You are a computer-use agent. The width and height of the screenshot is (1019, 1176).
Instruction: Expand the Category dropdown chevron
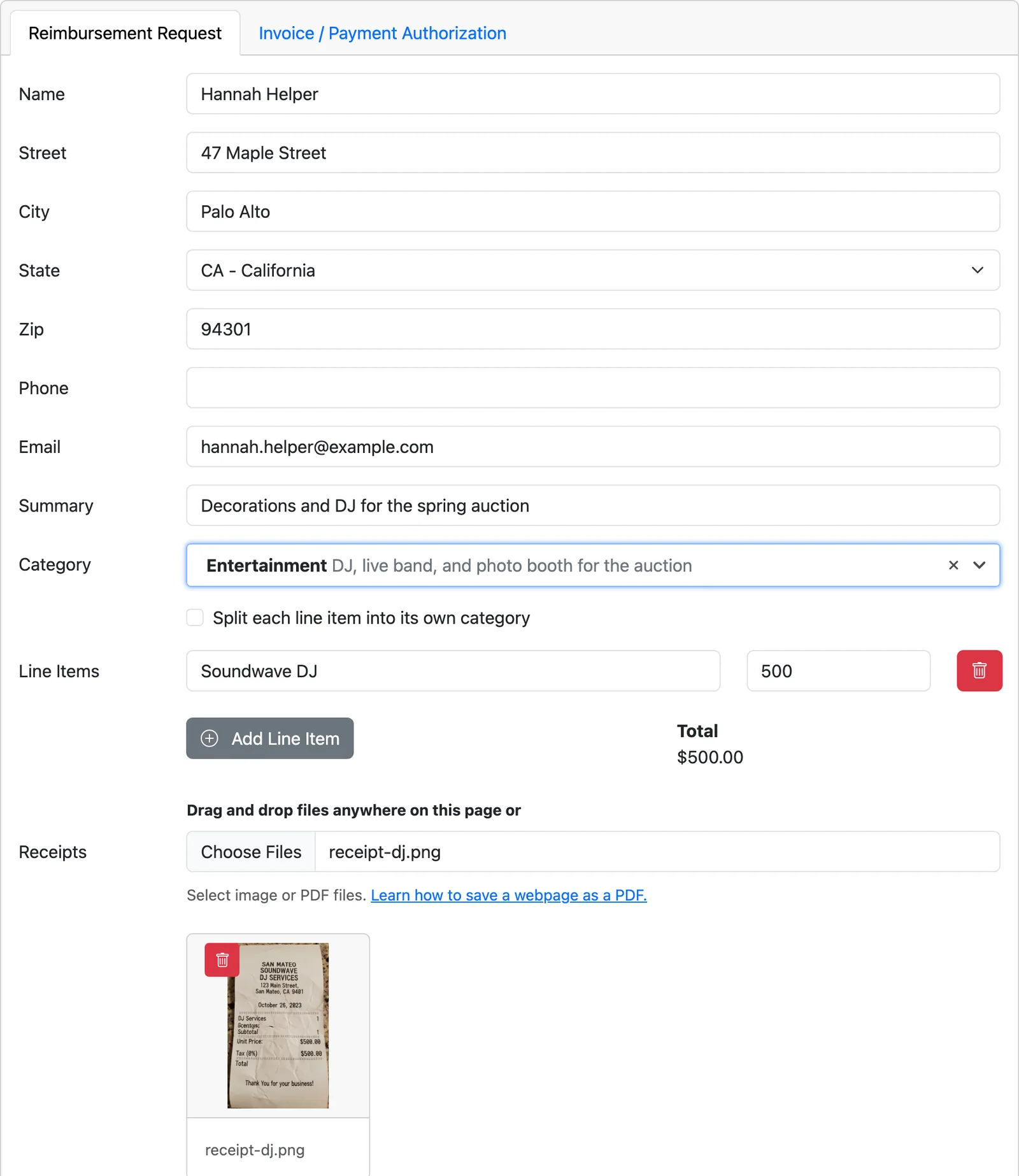point(980,565)
